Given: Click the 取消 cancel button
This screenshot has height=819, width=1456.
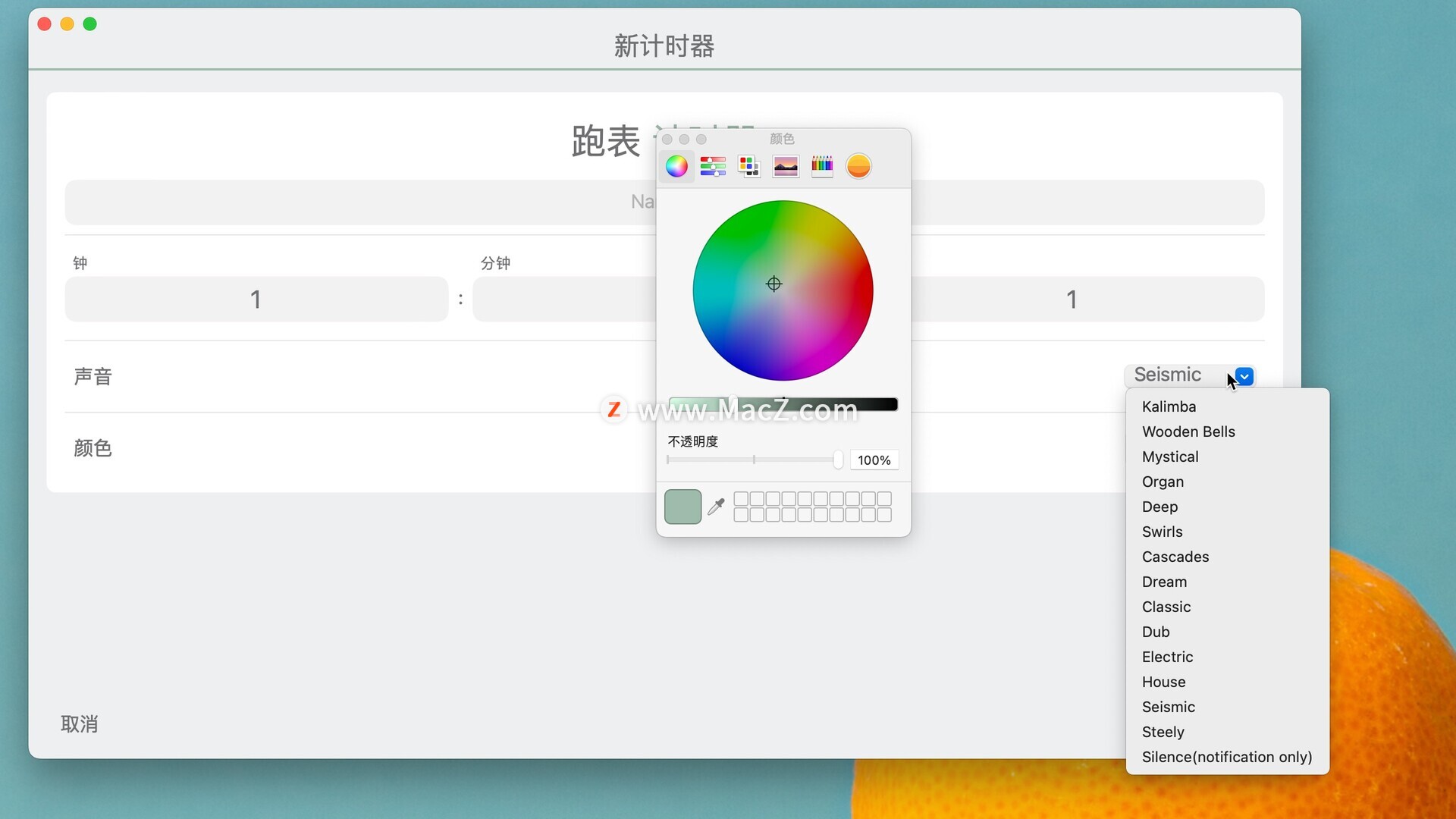Looking at the screenshot, I should click(80, 724).
